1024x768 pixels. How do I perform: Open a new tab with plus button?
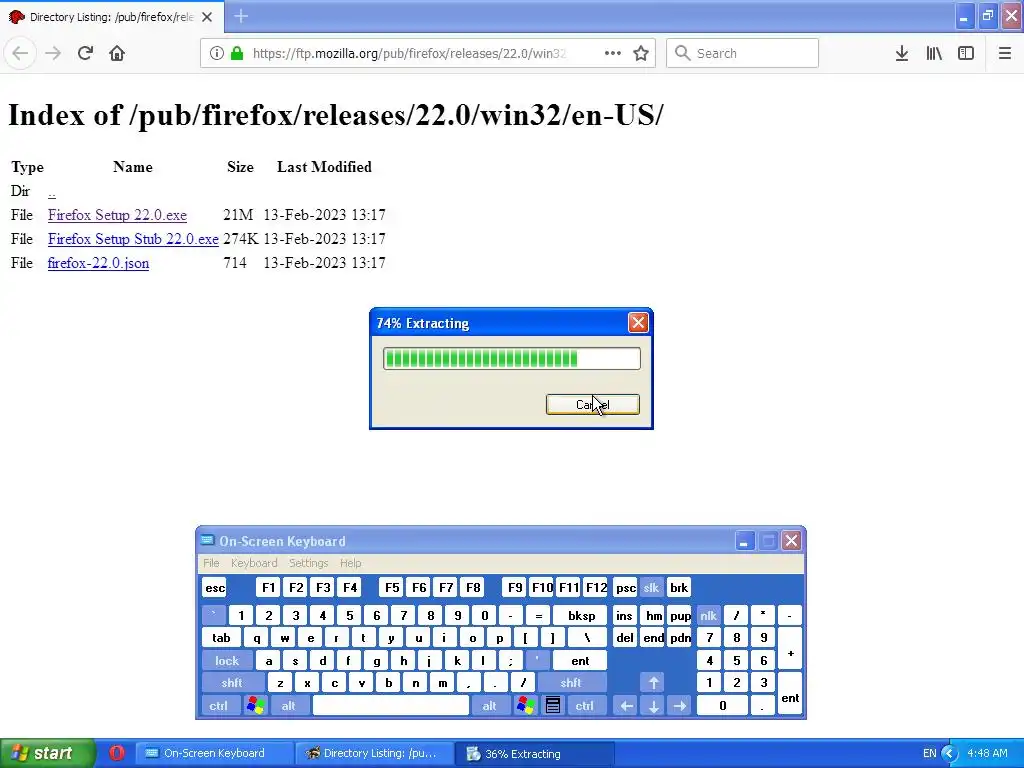pos(241,16)
